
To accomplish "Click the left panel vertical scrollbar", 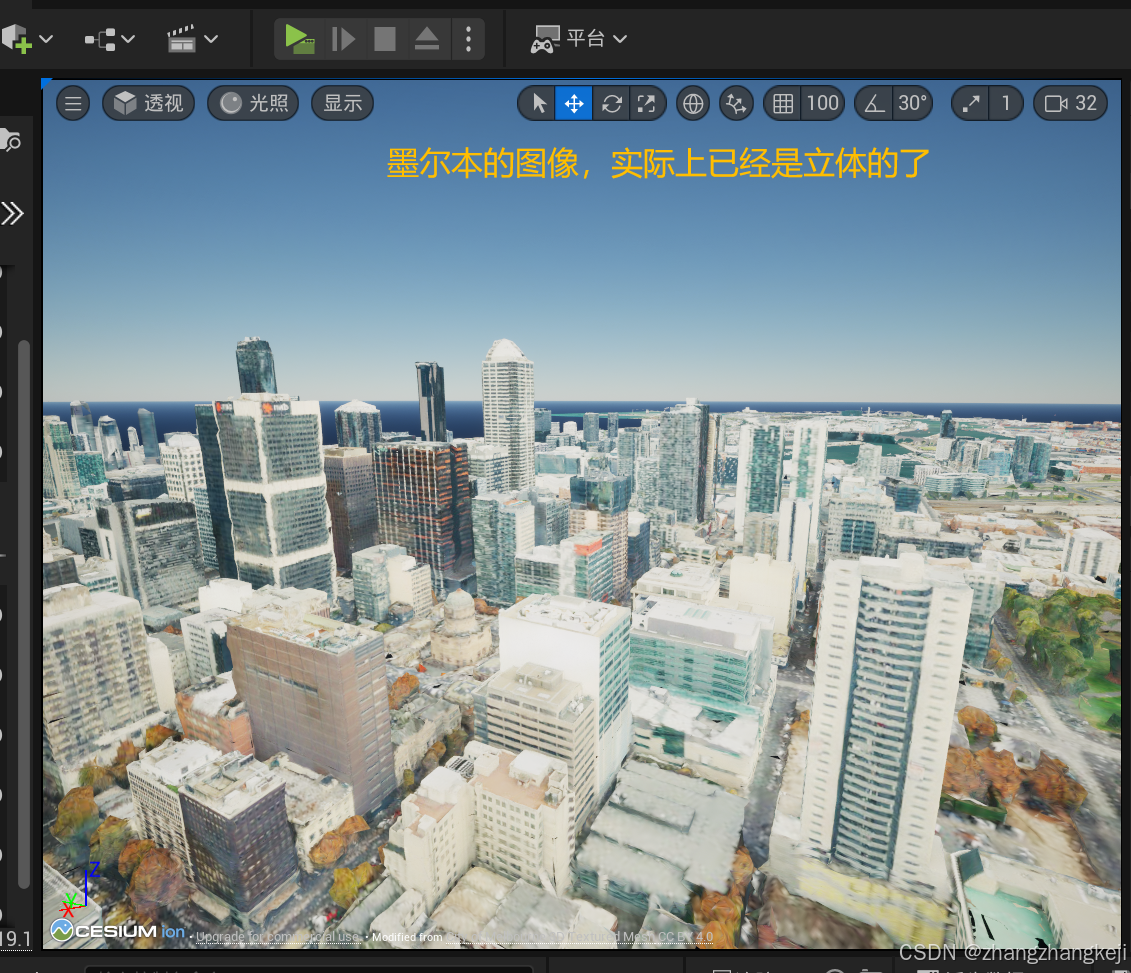I will point(24,613).
